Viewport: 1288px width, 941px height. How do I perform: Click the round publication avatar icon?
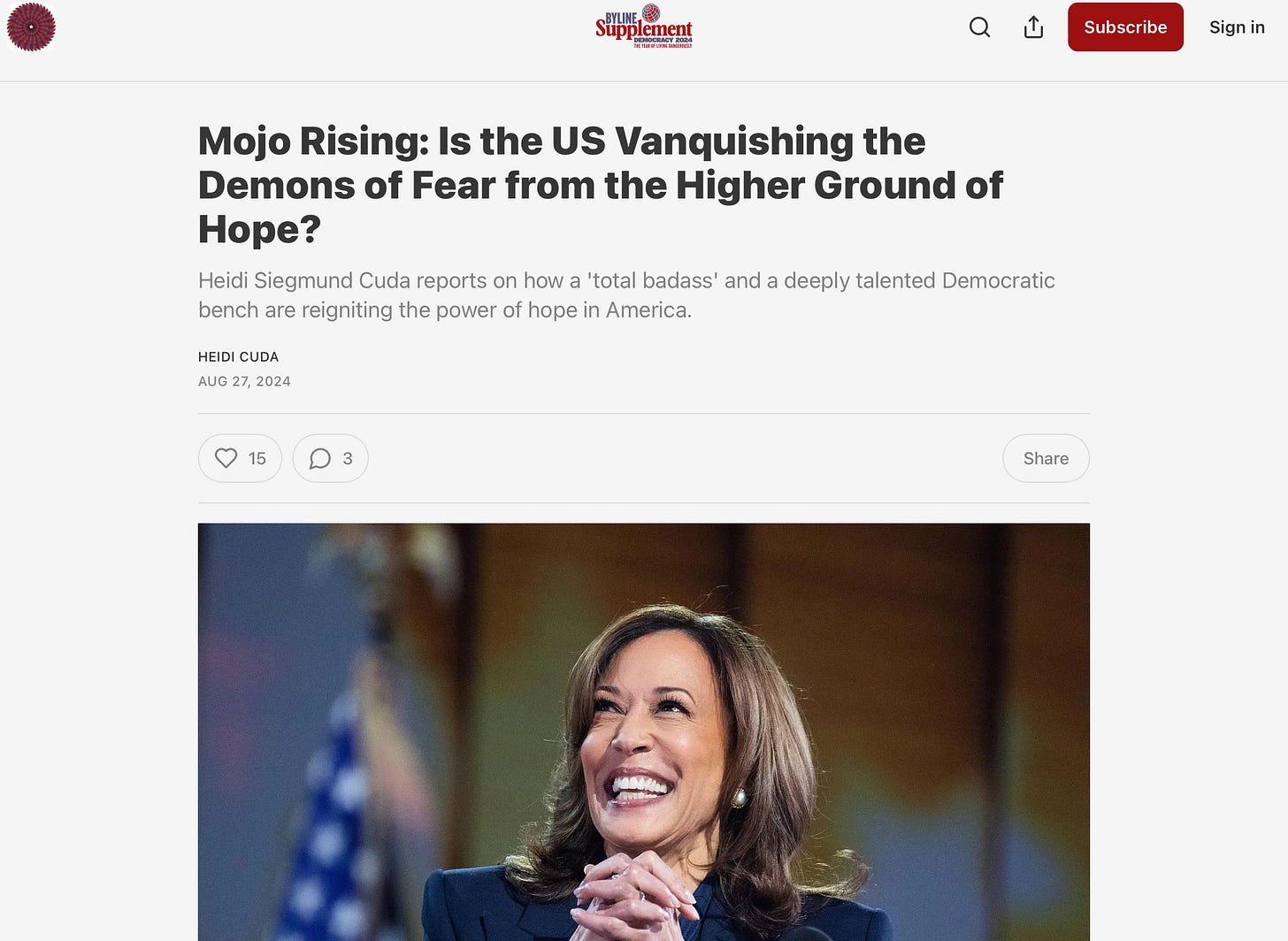[31, 27]
